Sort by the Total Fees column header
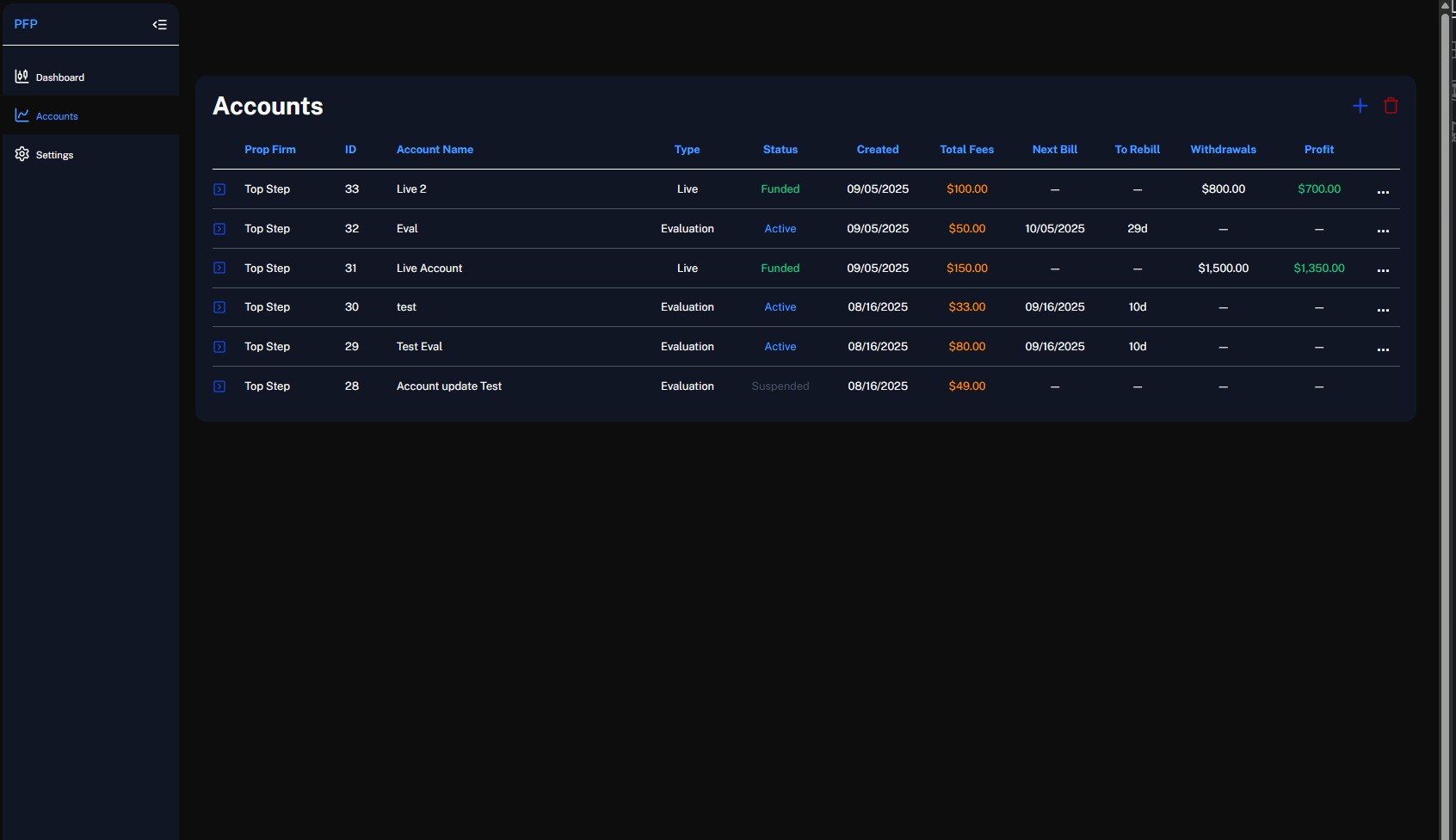The width and height of the screenshot is (1456, 840). coord(966,150)
